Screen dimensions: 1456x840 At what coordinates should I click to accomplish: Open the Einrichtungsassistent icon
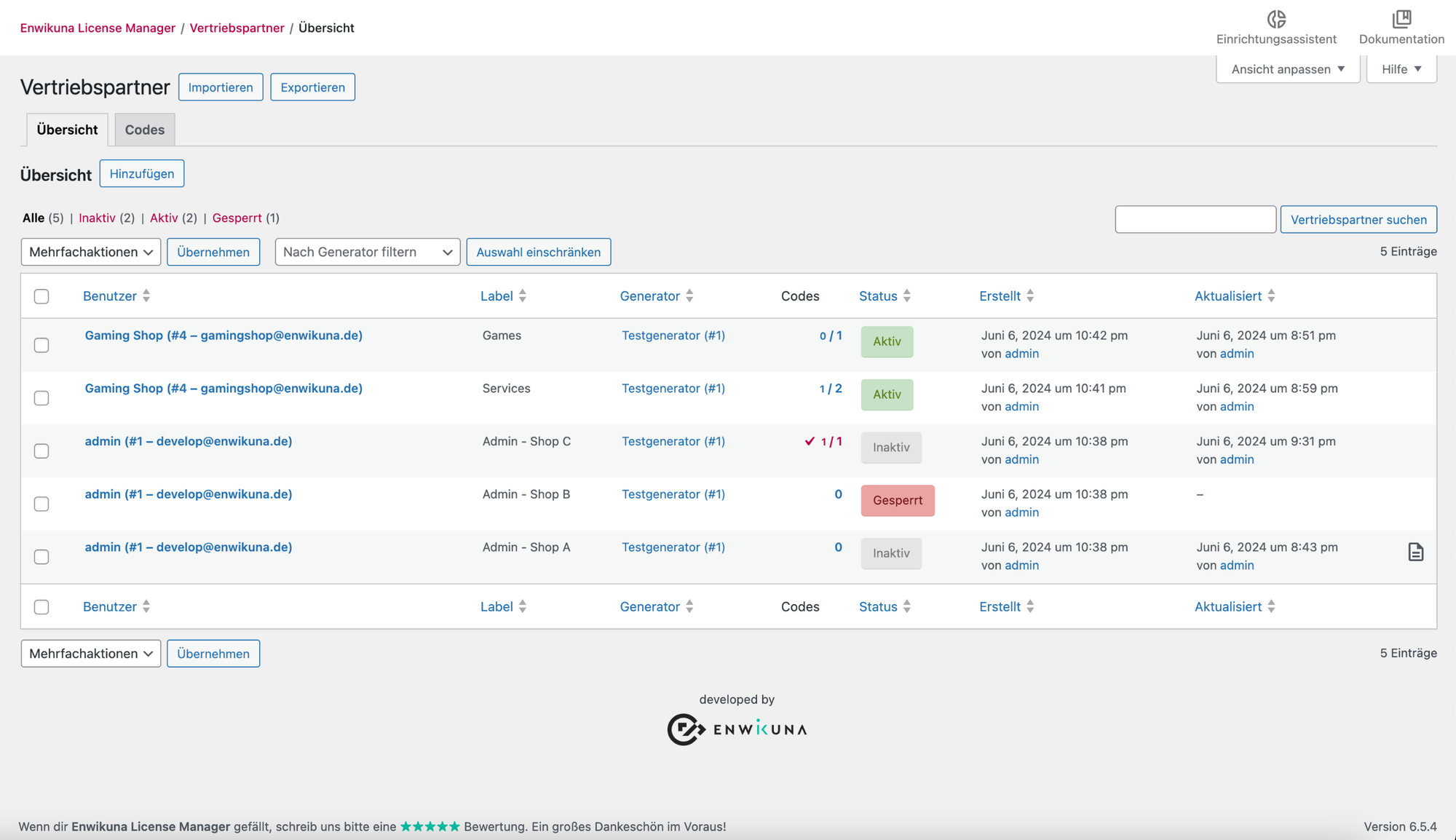1276,19
